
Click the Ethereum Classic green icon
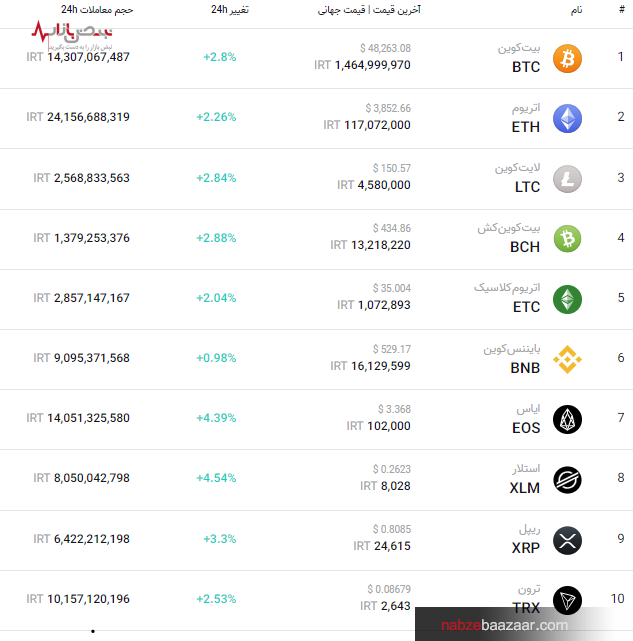click(567, 299)
